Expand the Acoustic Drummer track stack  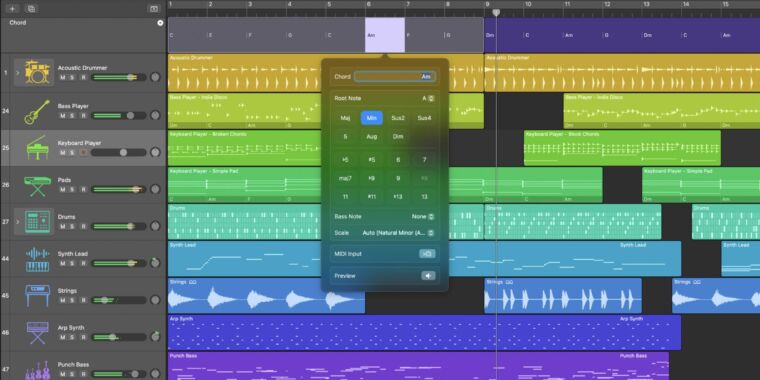coord(18,73)
